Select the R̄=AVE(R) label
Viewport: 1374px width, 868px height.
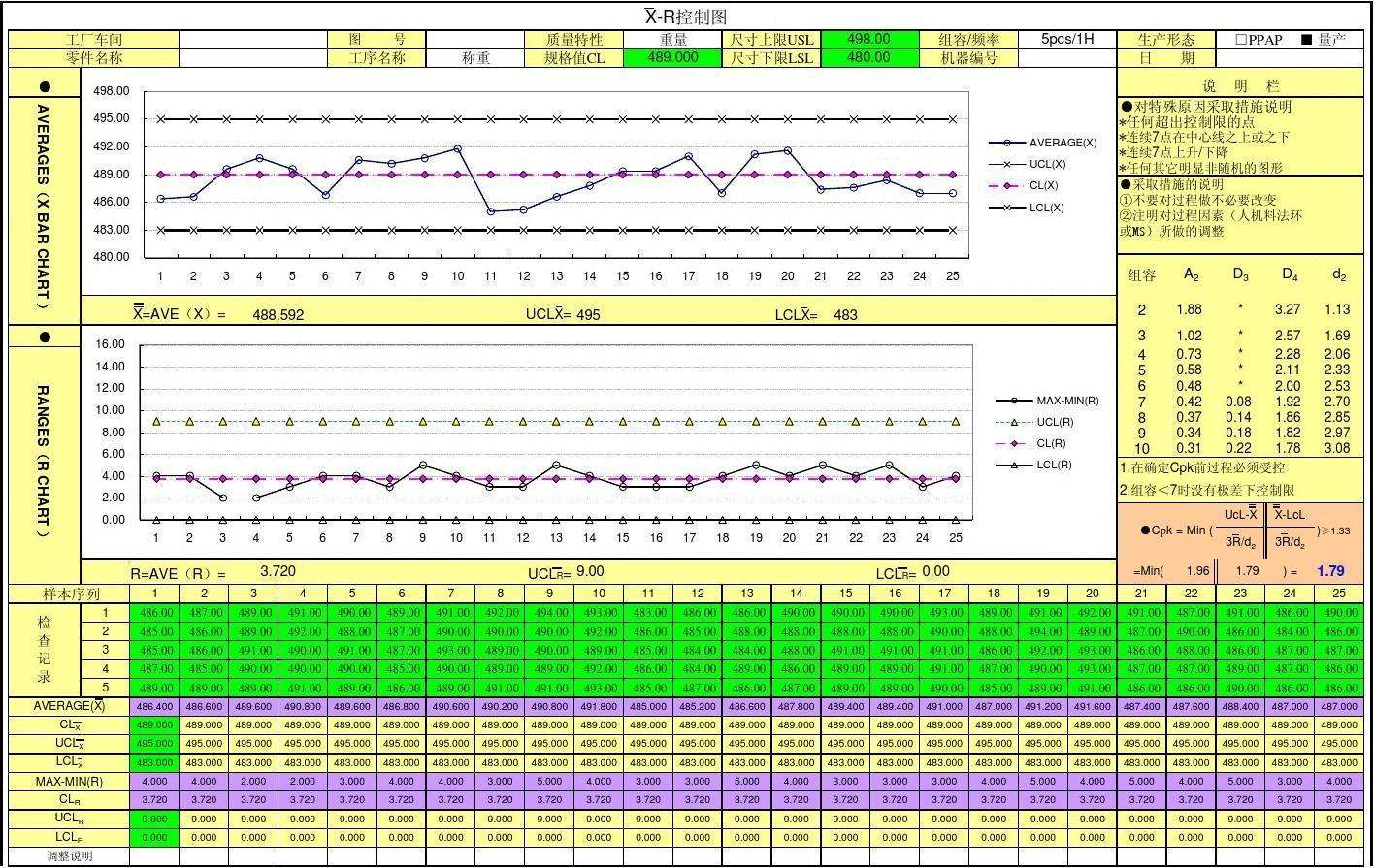coord(178,573)
